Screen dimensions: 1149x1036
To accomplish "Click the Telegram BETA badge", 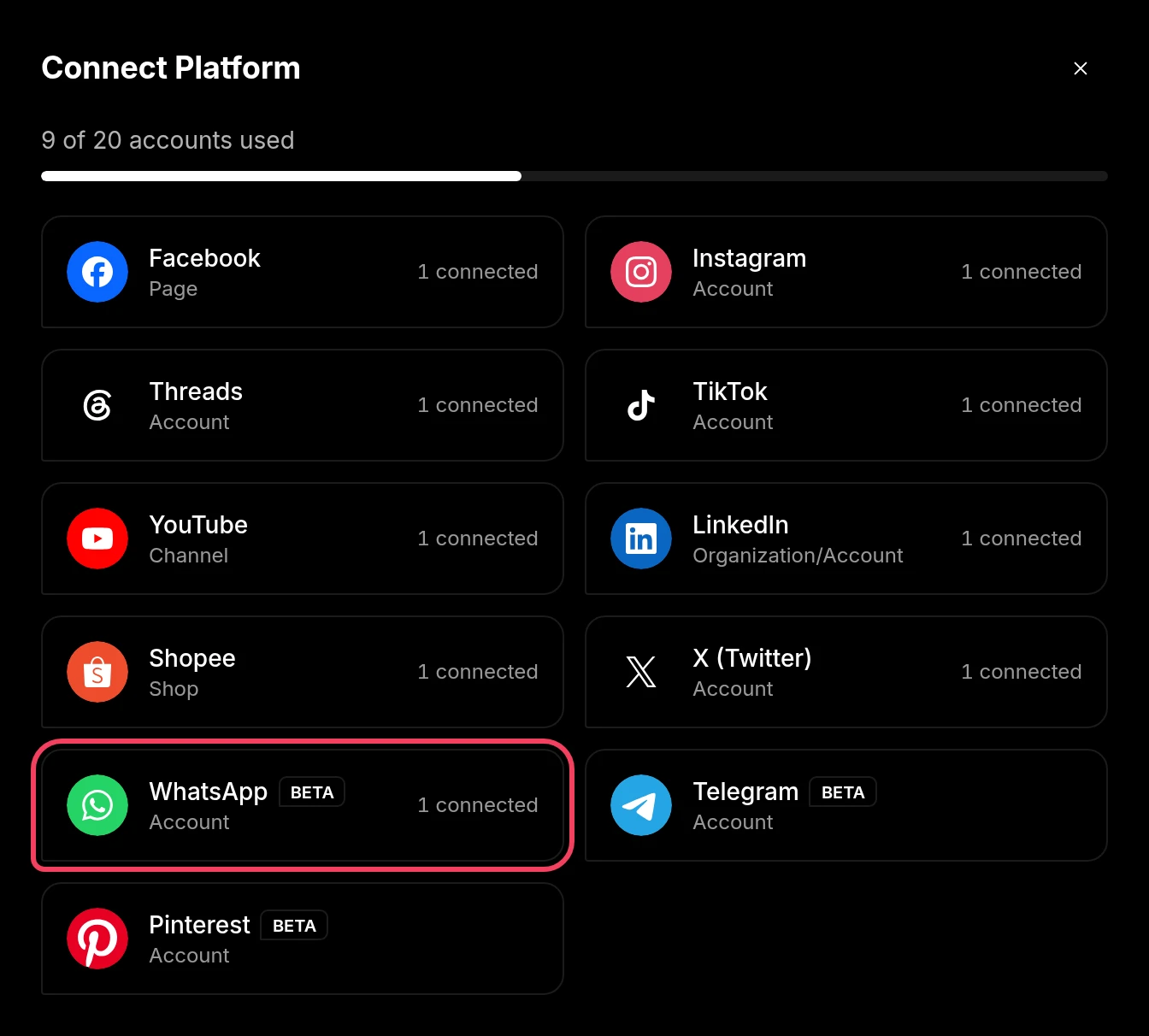I will pos(843,792).
